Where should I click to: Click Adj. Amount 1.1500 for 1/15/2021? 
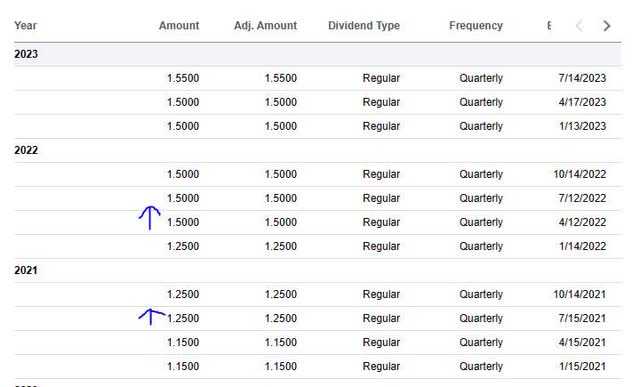coord(281,367)
